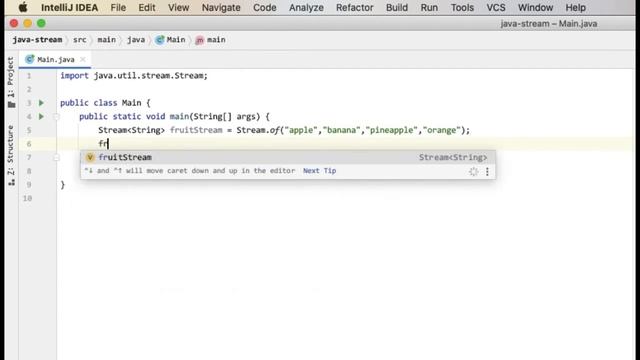Open the View menu

coord(178,7)
